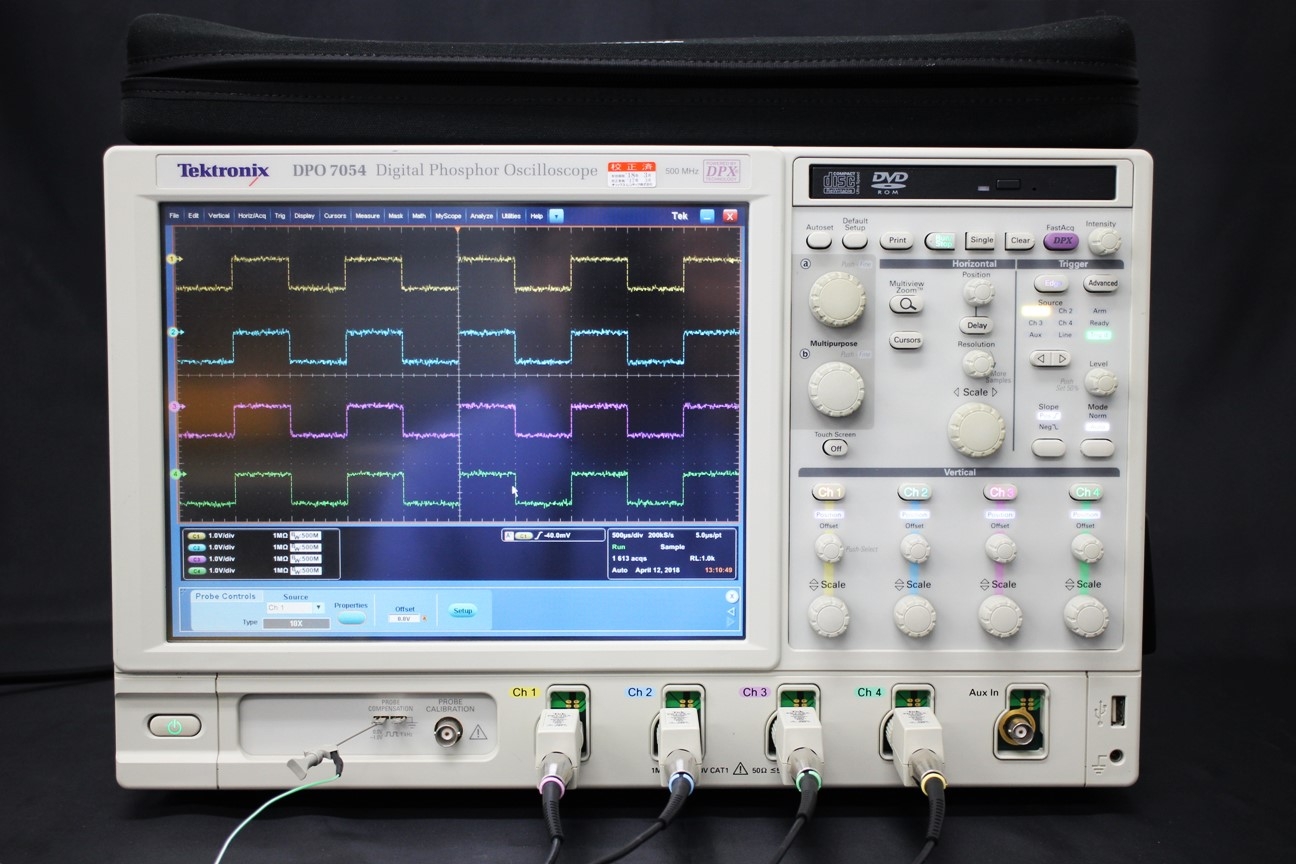Open the MyScope menu

click(448, 216)
